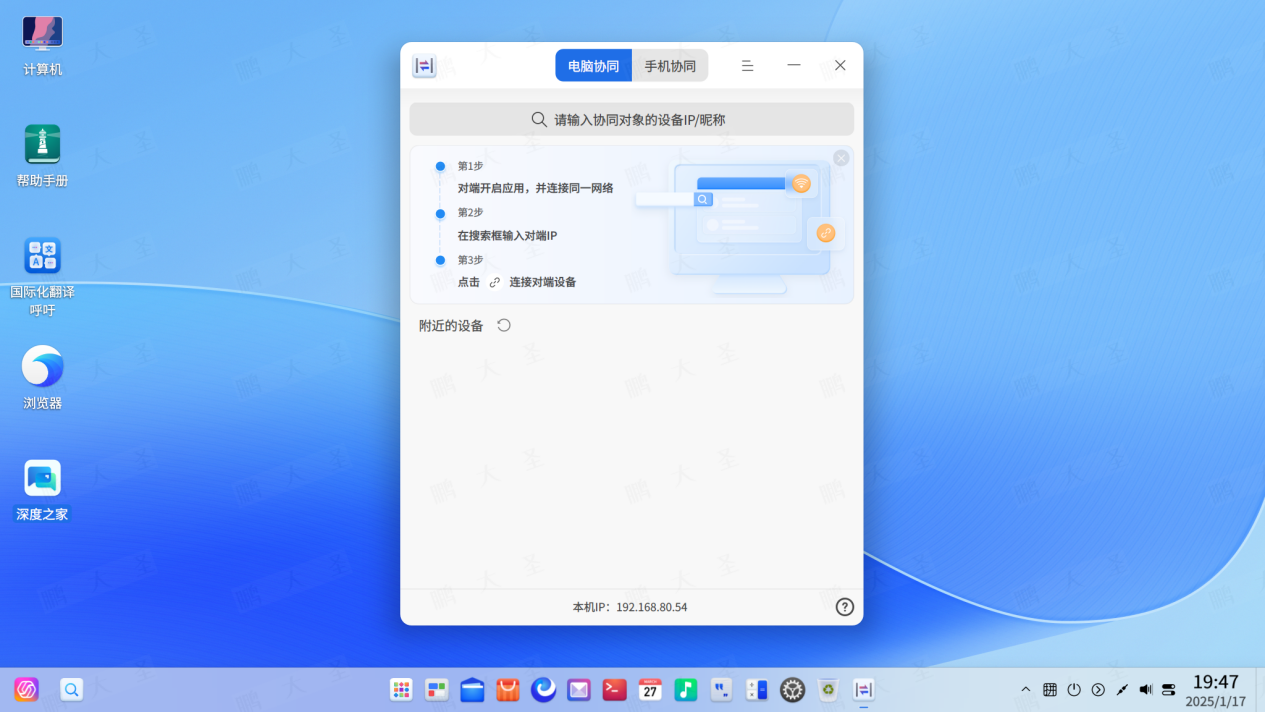Open the app store in taskbar

click(508, 689)
